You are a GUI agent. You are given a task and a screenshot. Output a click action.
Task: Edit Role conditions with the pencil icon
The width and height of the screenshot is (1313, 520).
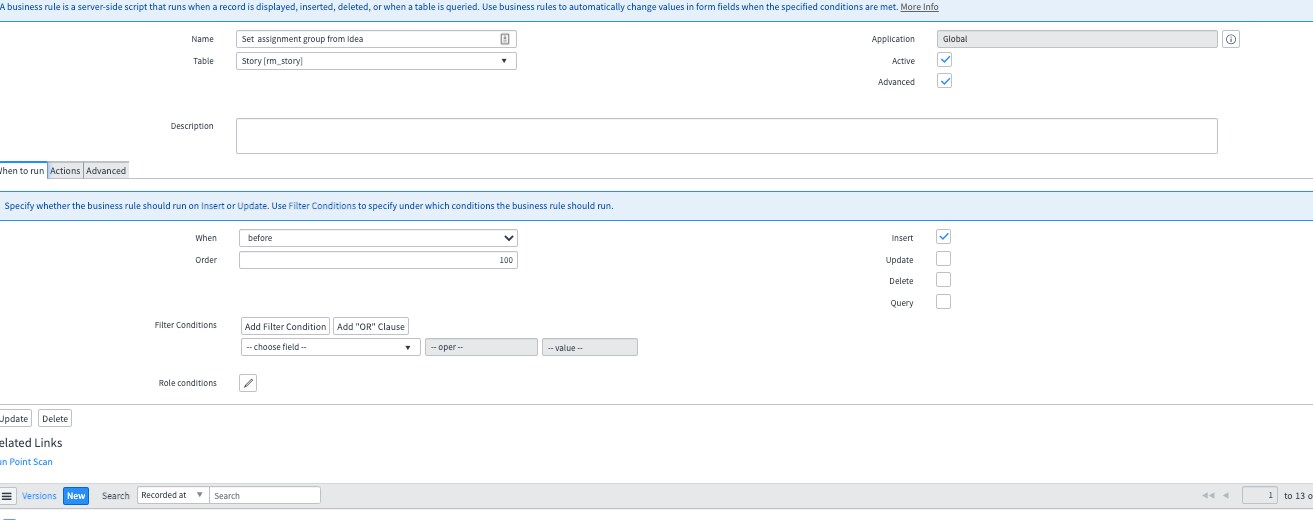point(248,383)
